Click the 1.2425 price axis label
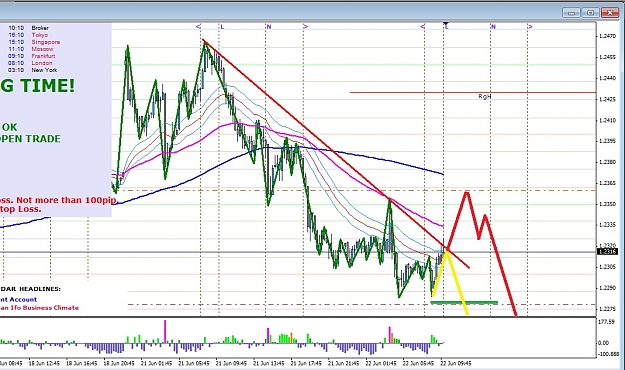 607,99
